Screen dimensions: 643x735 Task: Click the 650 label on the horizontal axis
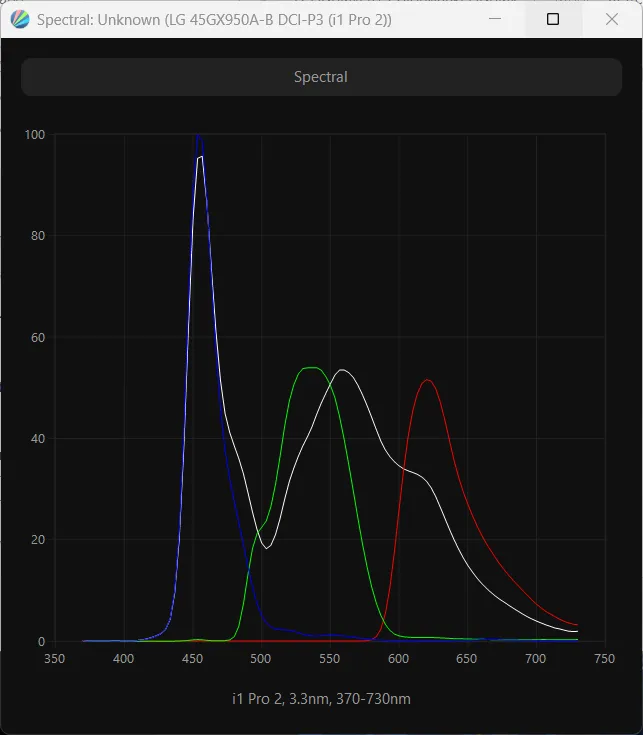(x=467, y=659)
